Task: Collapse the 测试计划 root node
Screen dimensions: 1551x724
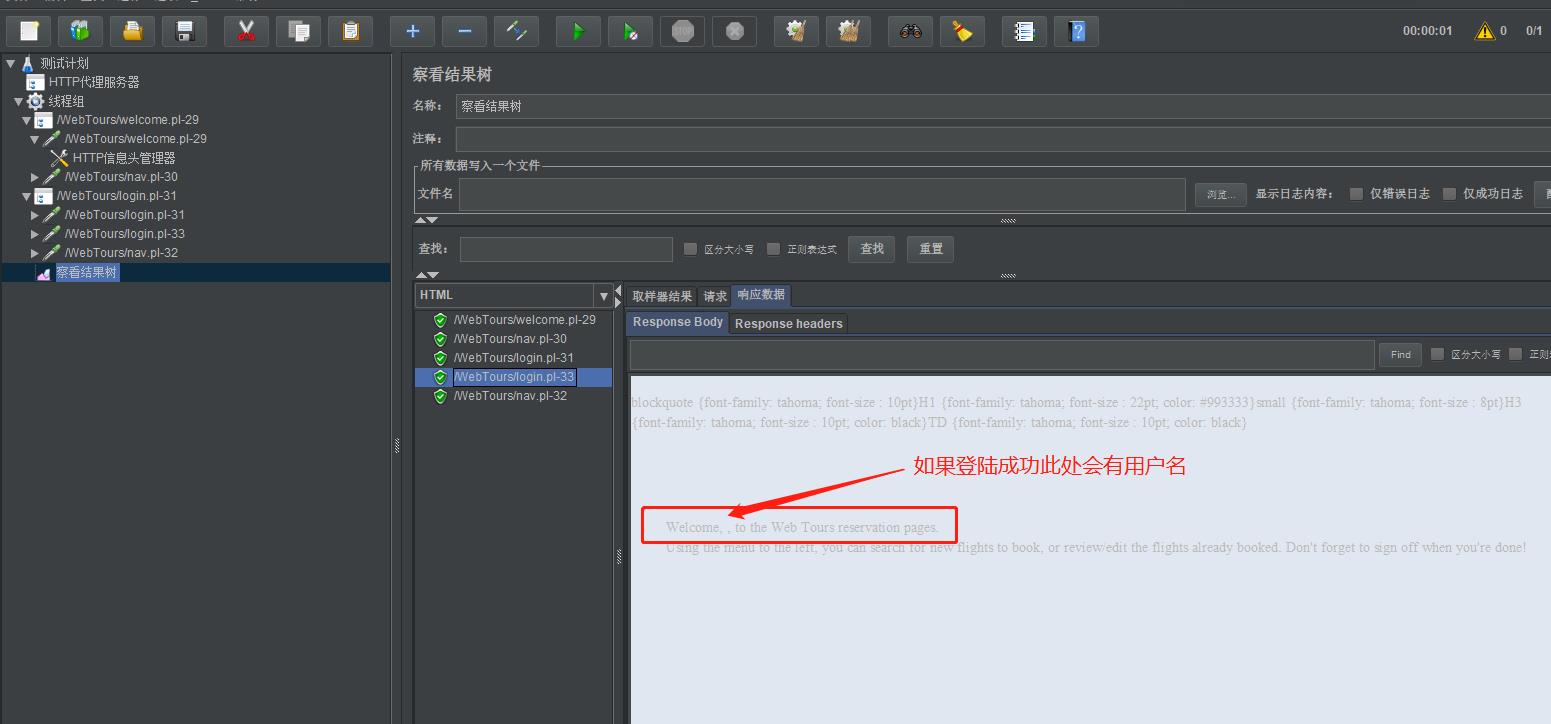Action: click(11, 63)
